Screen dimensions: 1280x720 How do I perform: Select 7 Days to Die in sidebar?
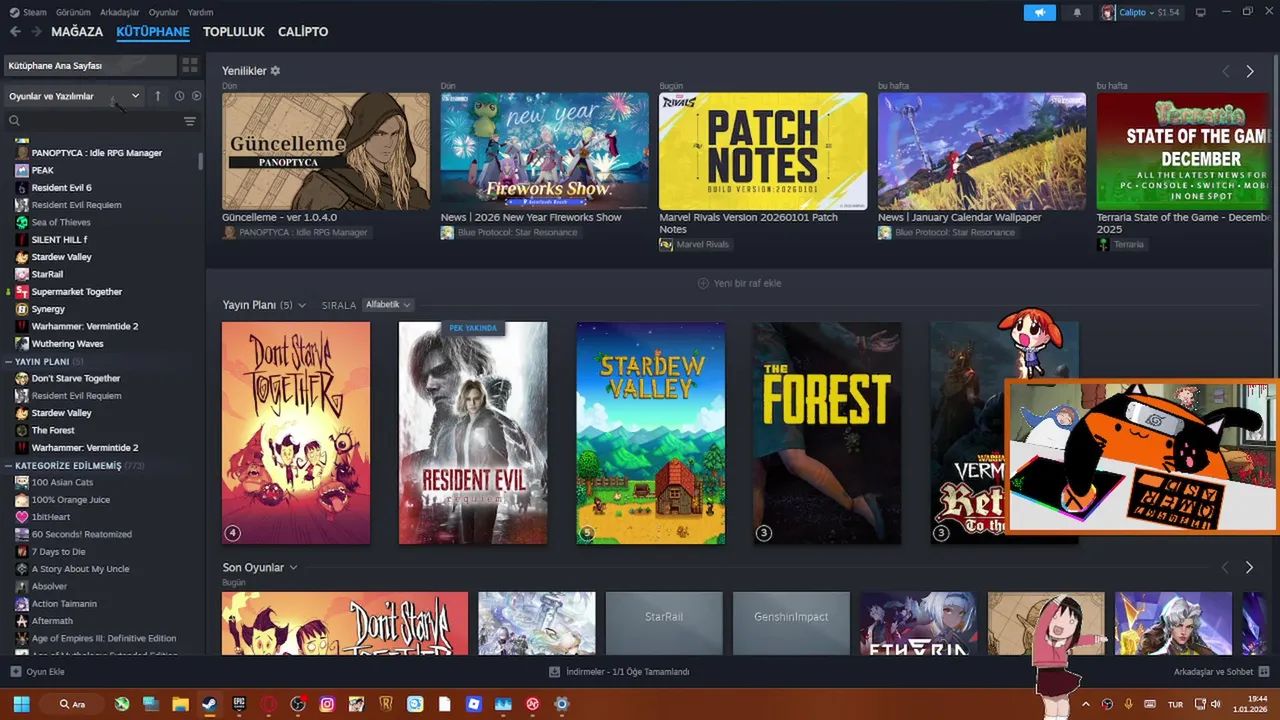[58, 551]
